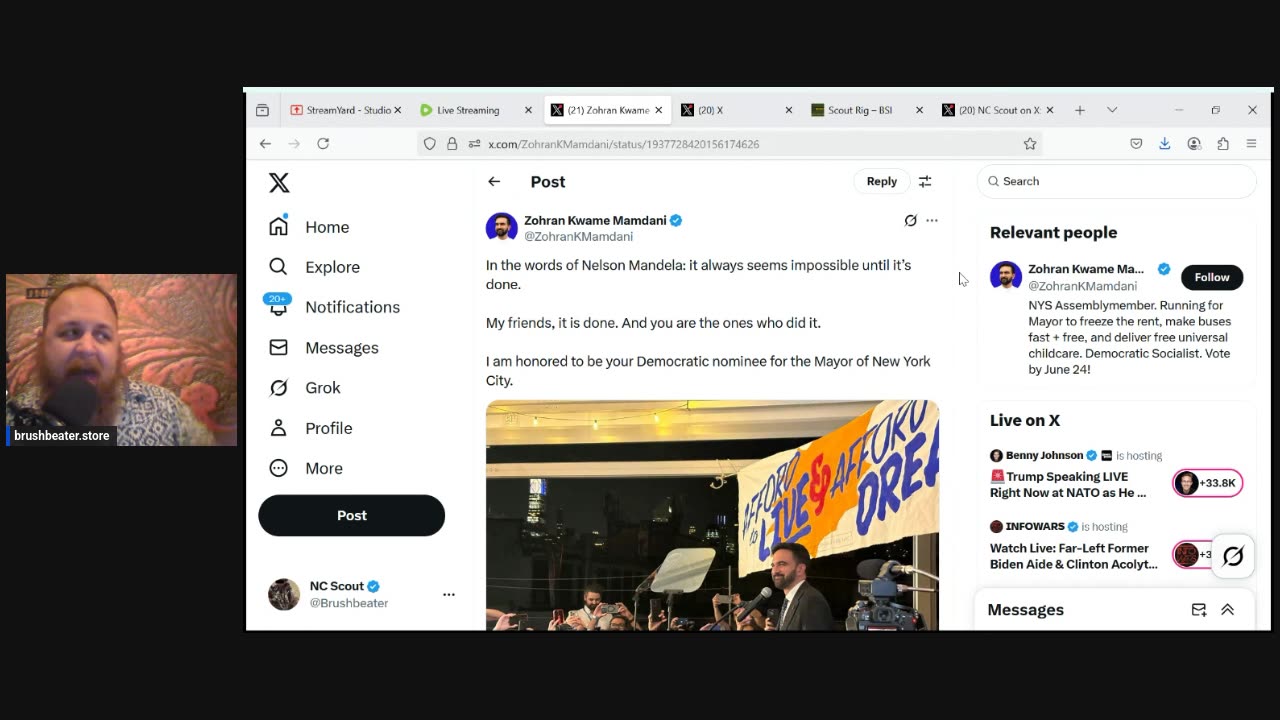Open the post's photo of the speech
Screen dimensions: 1280x720
(x=712, y=515)
